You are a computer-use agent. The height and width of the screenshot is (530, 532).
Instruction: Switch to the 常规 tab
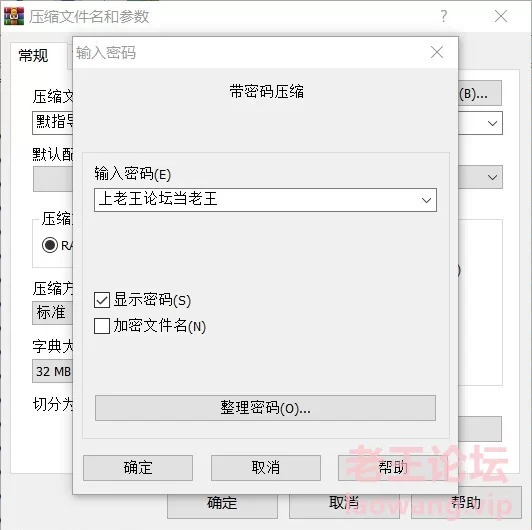(33, 56)
